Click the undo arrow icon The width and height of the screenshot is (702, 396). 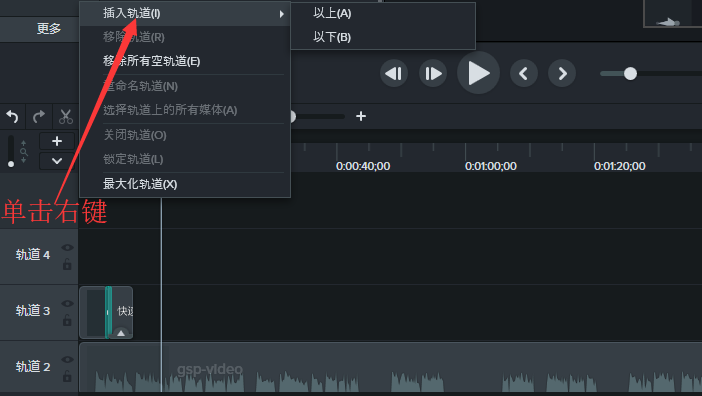pyautogui.click(x=12, y=117)
